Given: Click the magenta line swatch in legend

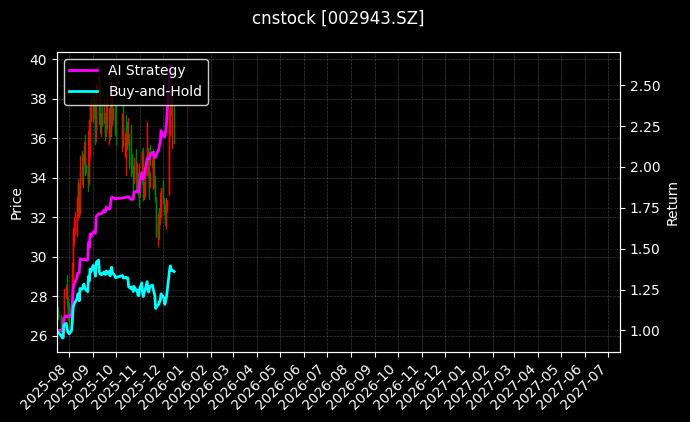Looking at the screenshot, I should tap(84, 70).
